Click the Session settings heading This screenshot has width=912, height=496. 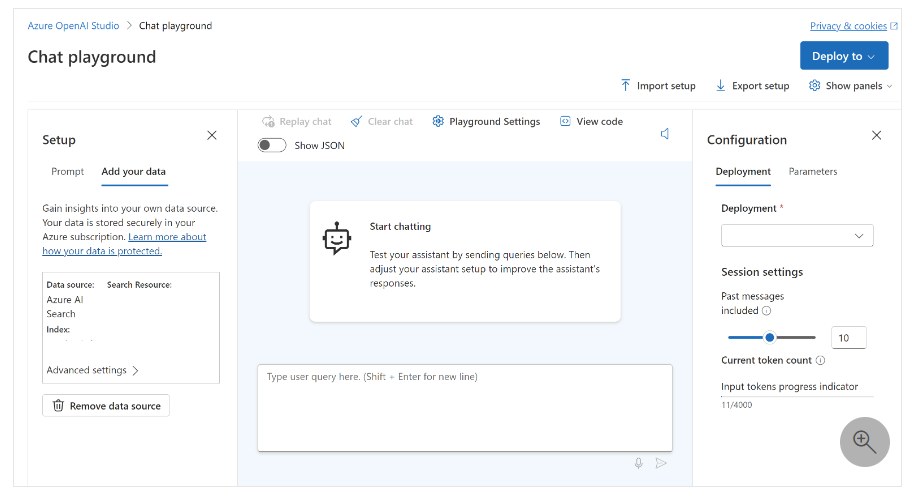click(762, 272)
